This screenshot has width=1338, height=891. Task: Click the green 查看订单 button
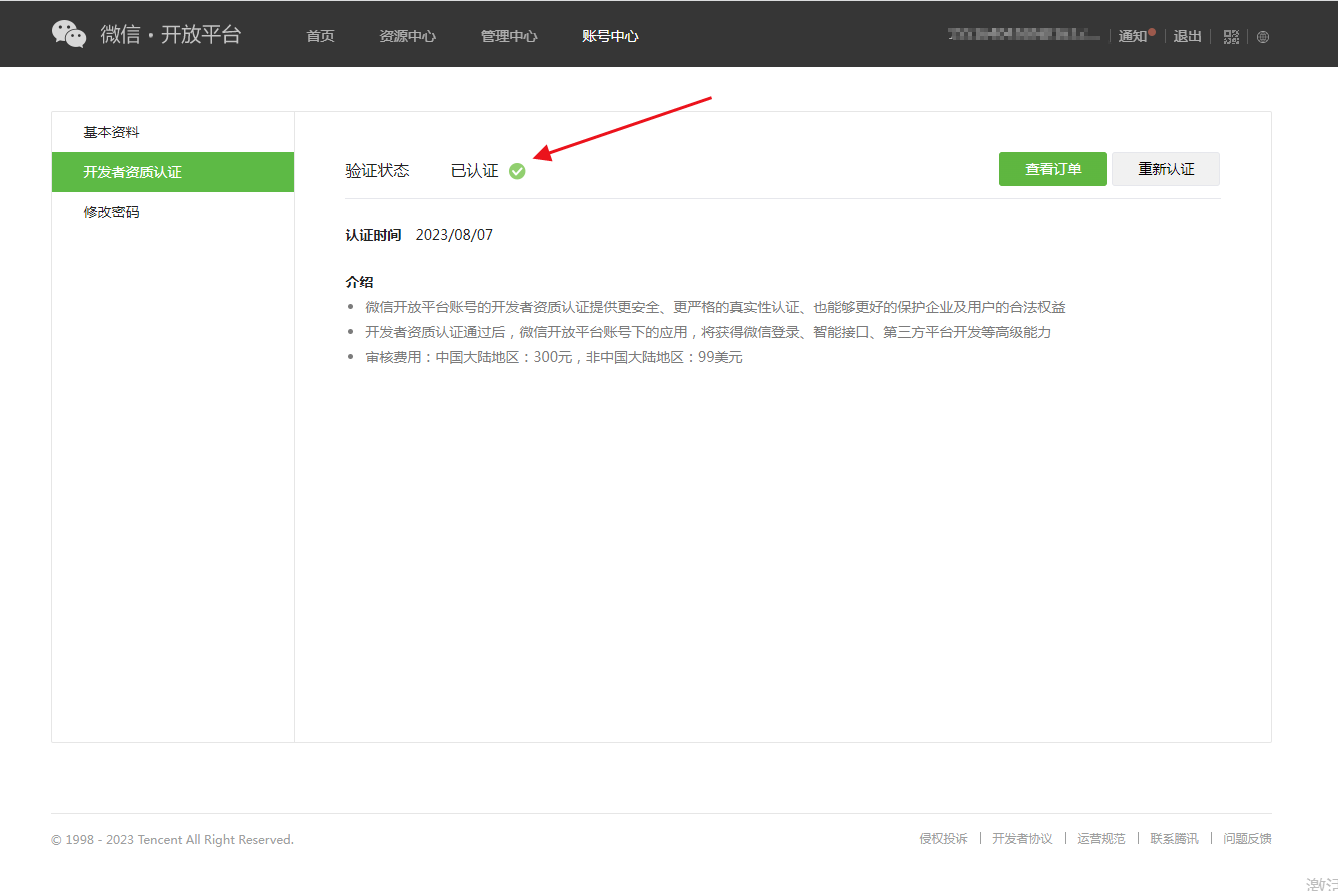[1052, 169]
